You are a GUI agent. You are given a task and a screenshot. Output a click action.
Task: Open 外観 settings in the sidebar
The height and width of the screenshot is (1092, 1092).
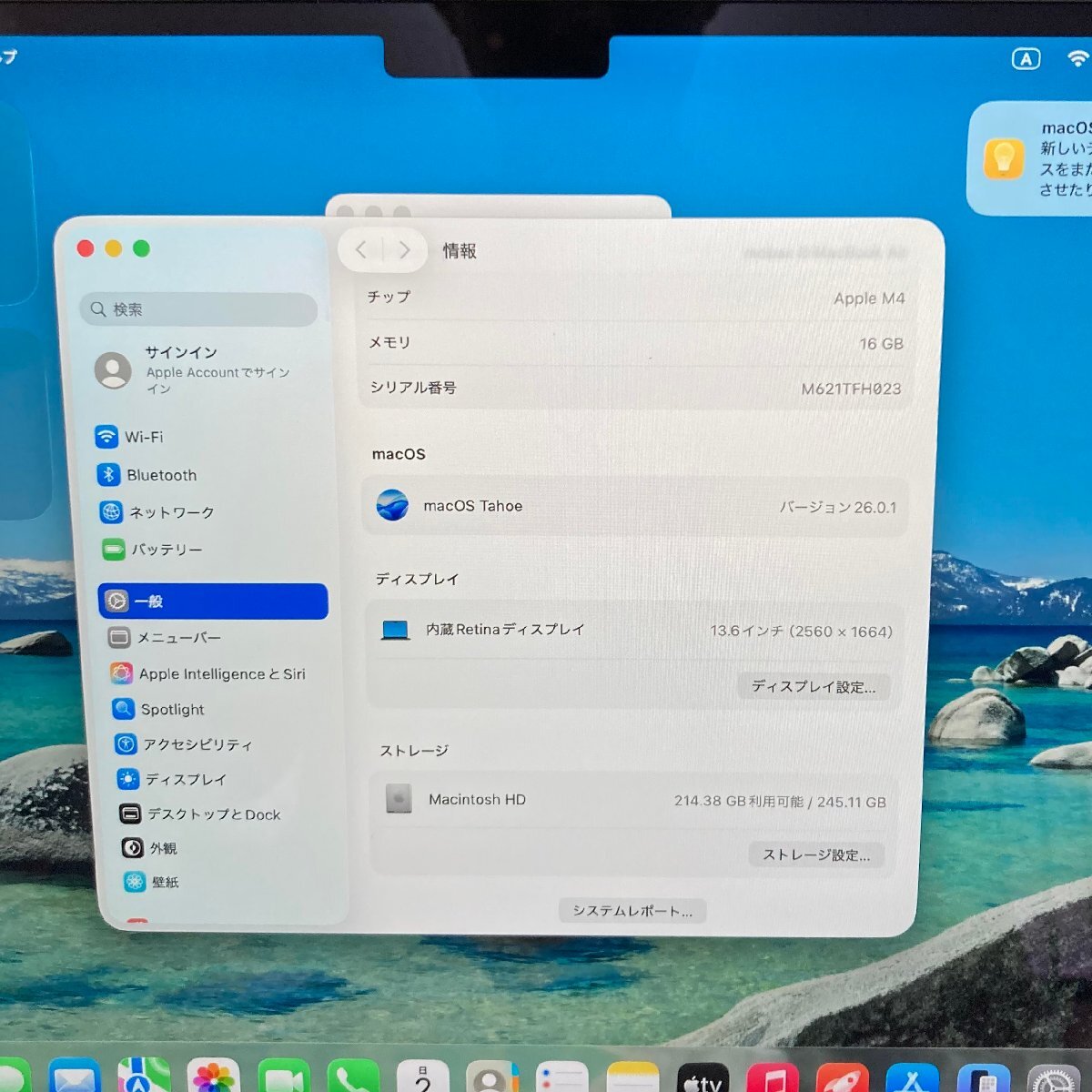(149, 848)
